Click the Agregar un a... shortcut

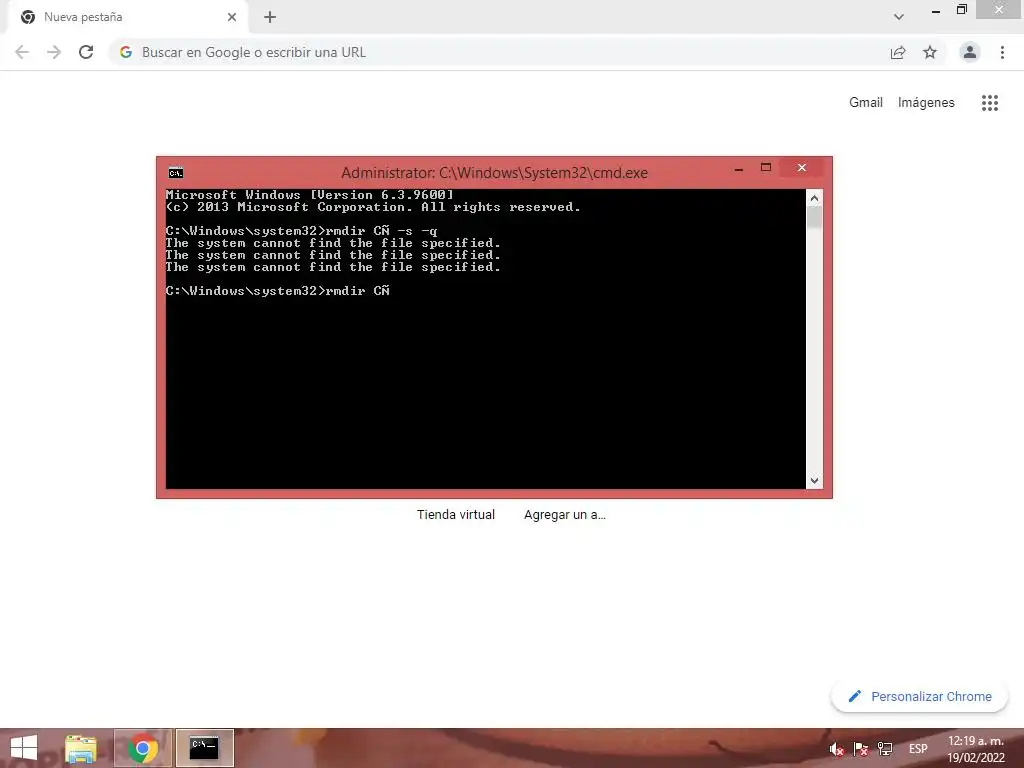[x=565, y=515]
